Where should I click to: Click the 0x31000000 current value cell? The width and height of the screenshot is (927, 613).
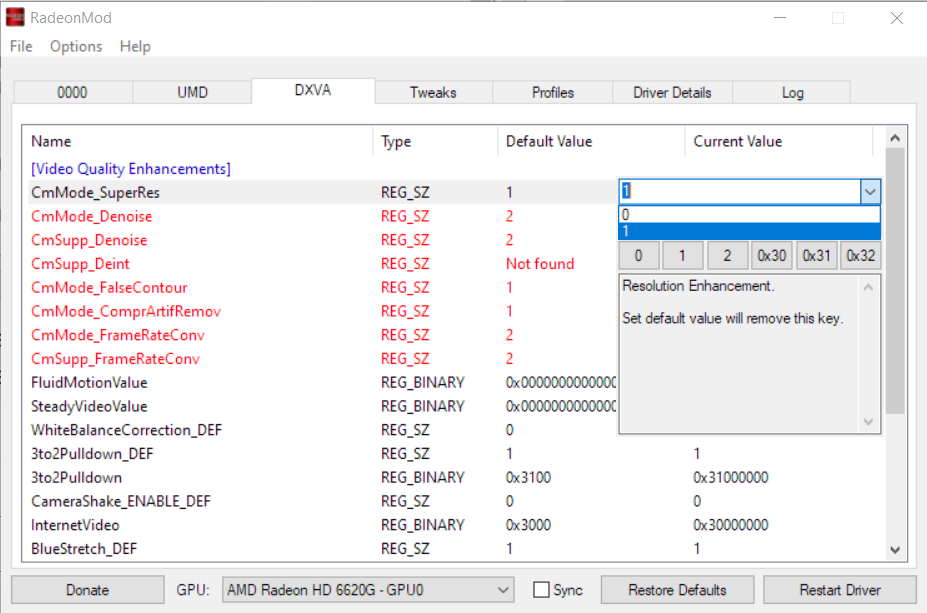731,477
